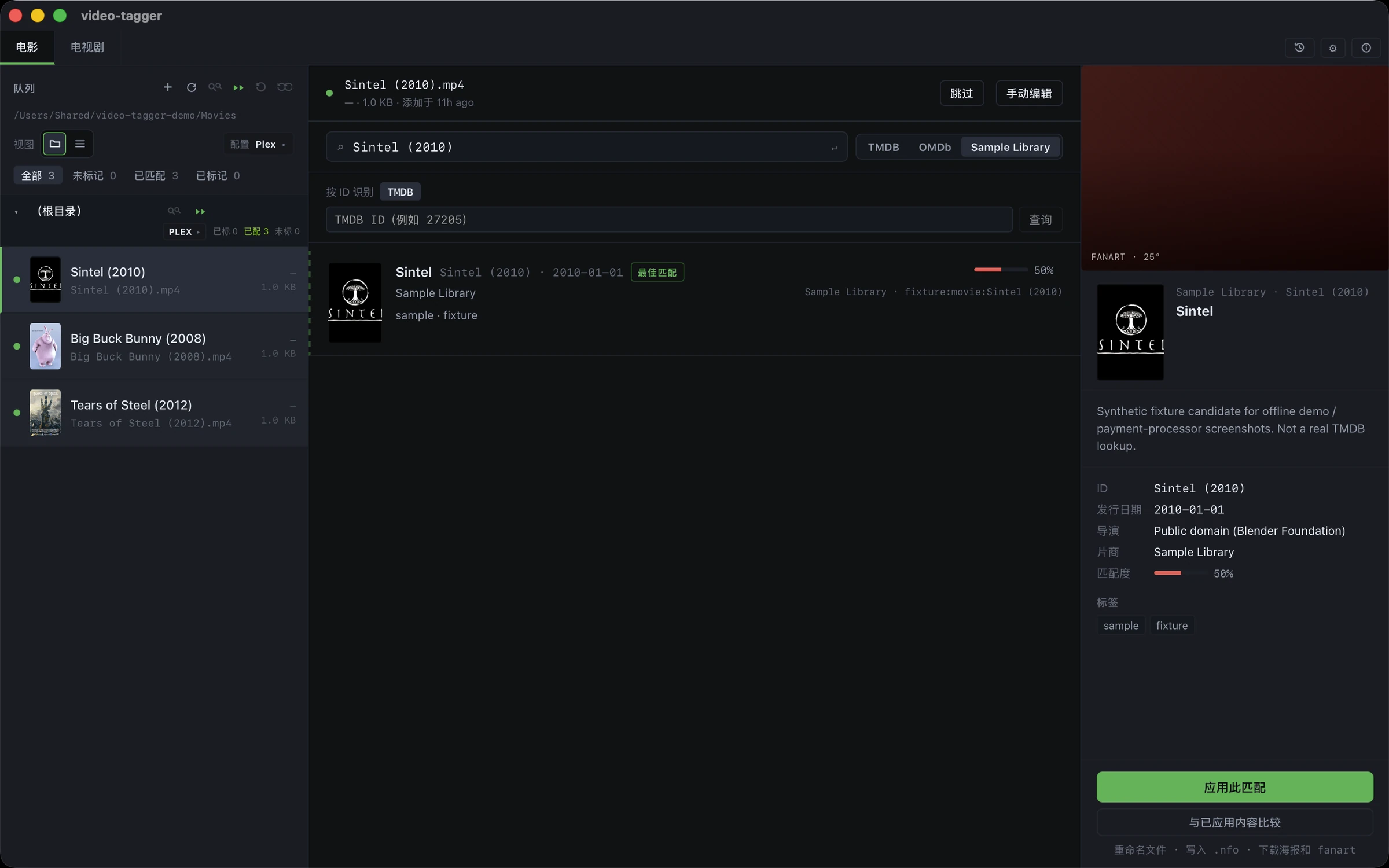Screen dimensions: 1389x868
Task: Switch to the 电视剧 tab
Action: pyautogui.click(x=87, y=47)
